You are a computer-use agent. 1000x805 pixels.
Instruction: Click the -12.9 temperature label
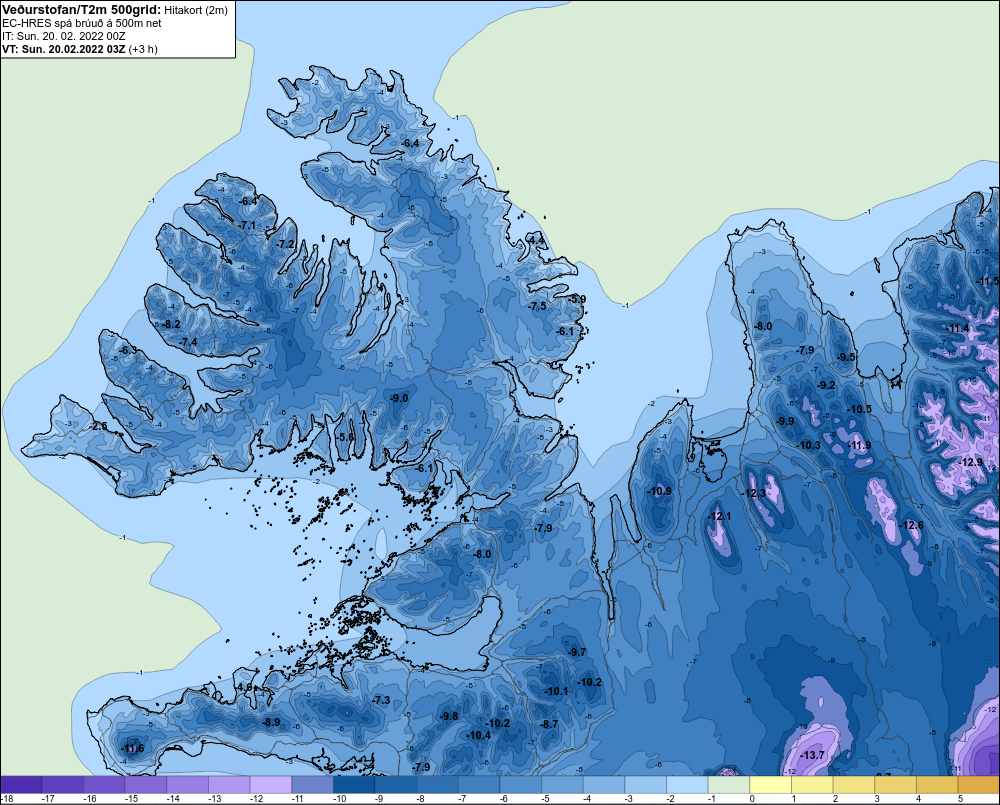coord(971,462)
